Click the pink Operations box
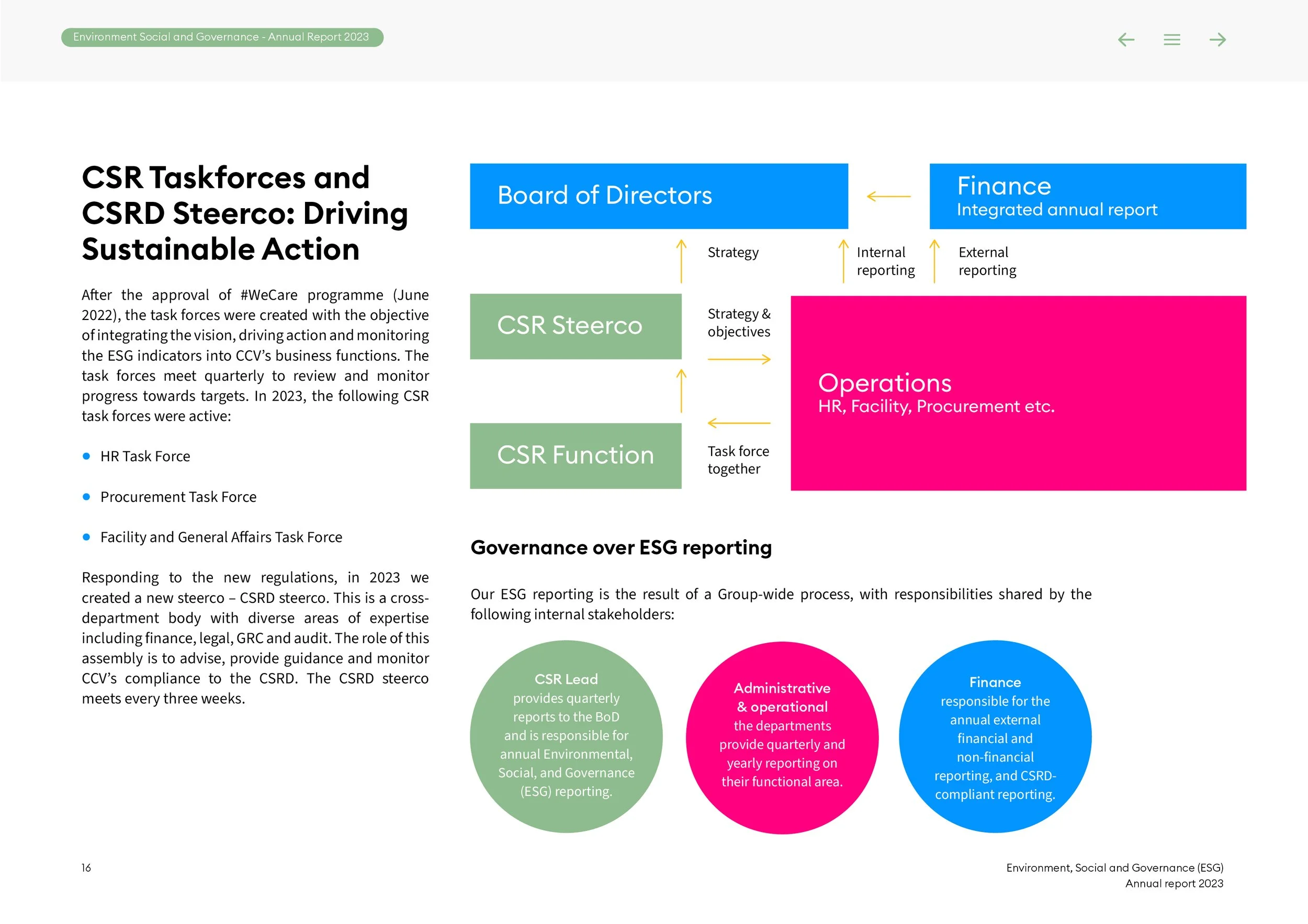The height and width of the screenshot is (924, 1308). [x=1018, y=393]
